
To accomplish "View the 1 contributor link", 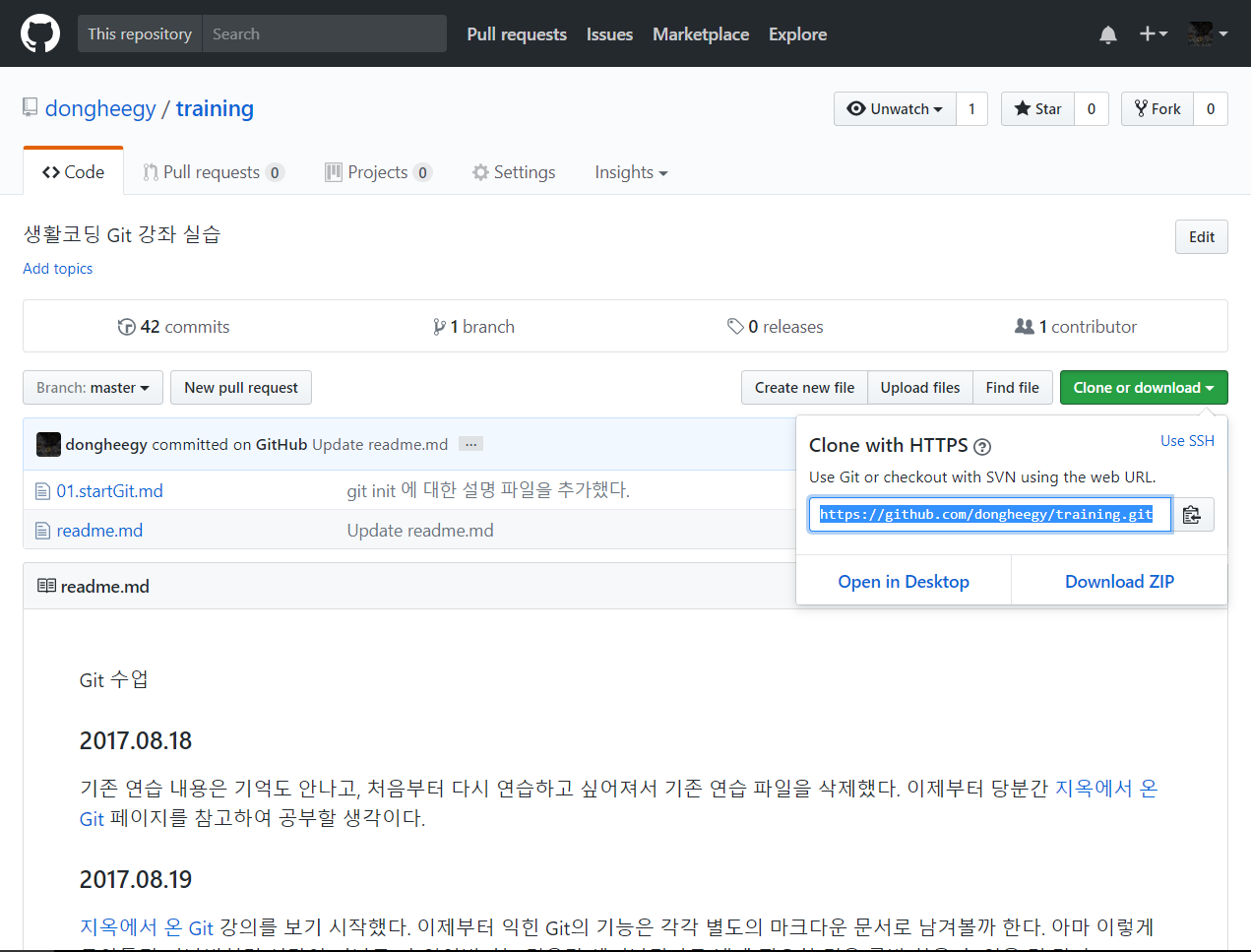I will pos(1076,327).
